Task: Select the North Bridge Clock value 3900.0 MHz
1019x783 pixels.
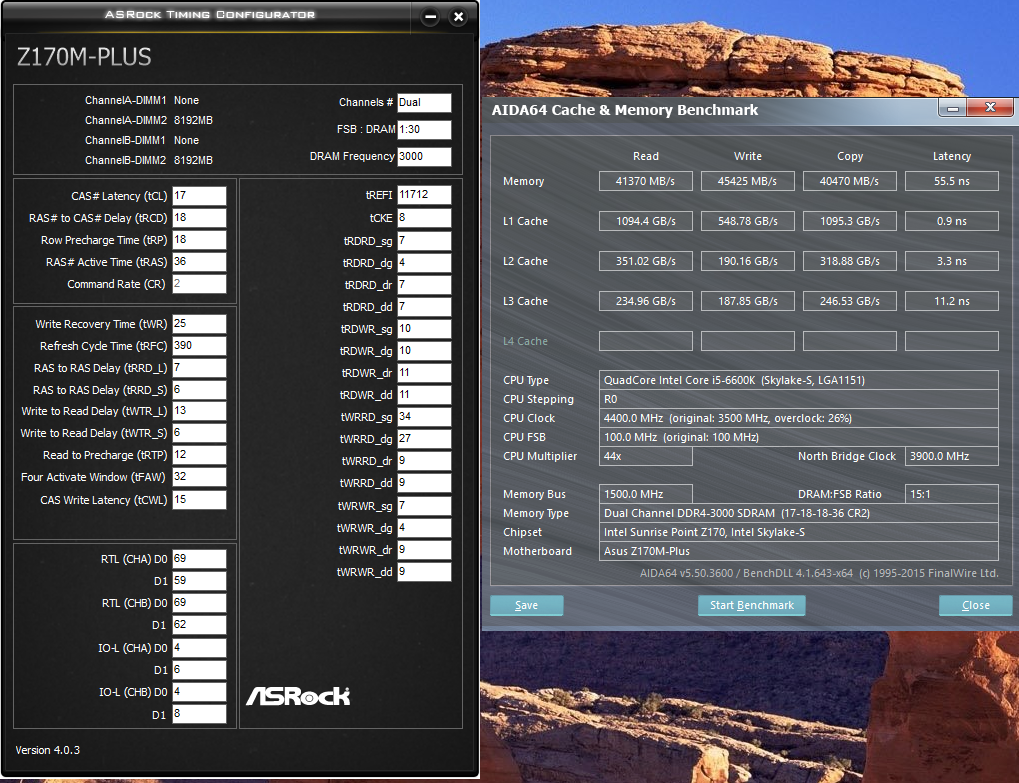Action: pyautogui.click(x=952, y=456)
